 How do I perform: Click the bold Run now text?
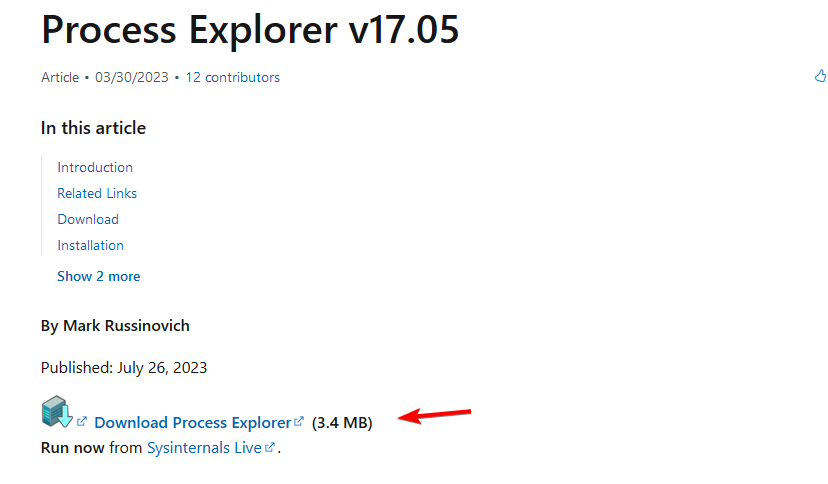coord(72,448)
